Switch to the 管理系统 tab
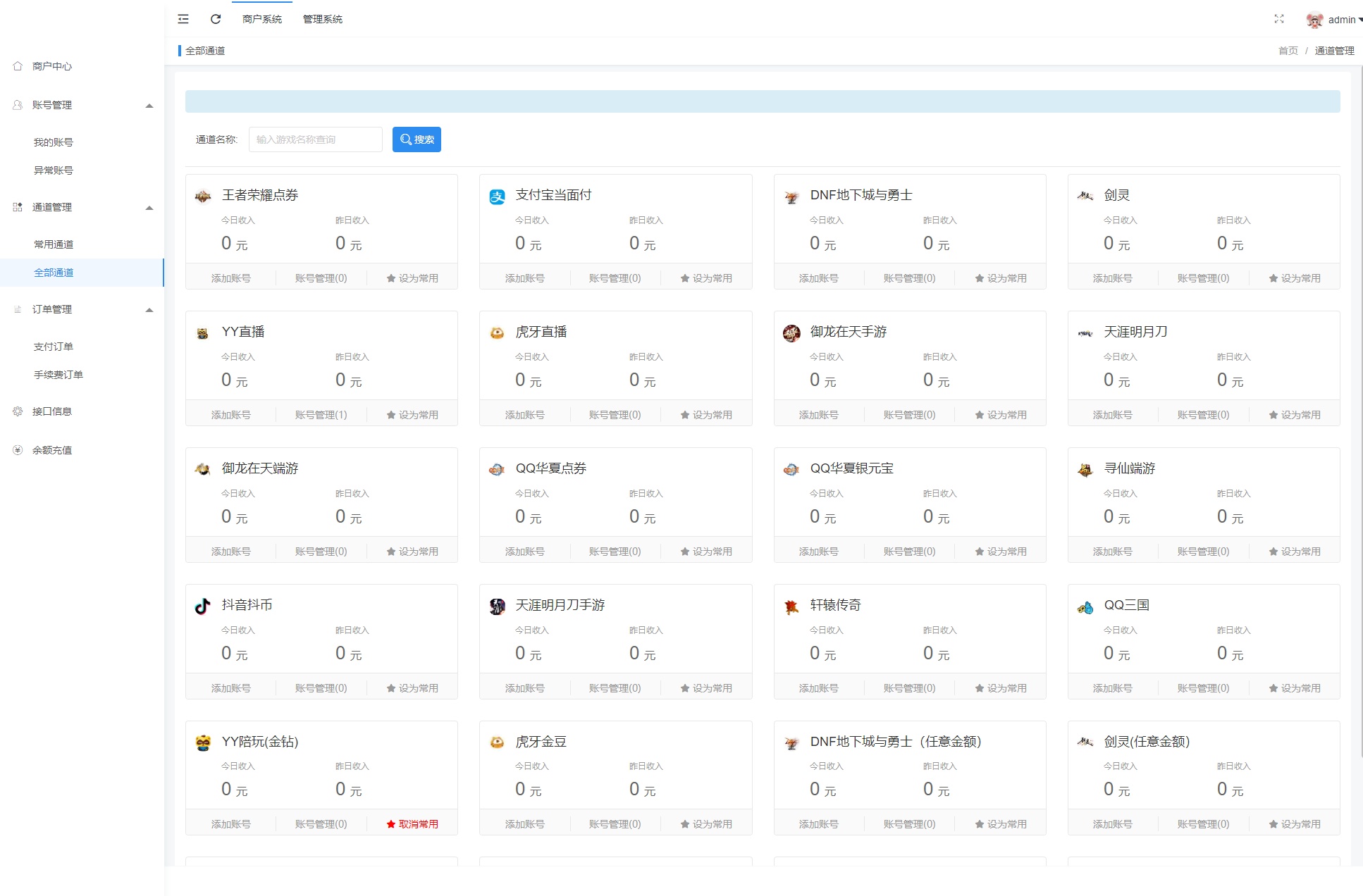 pos(322,19)
